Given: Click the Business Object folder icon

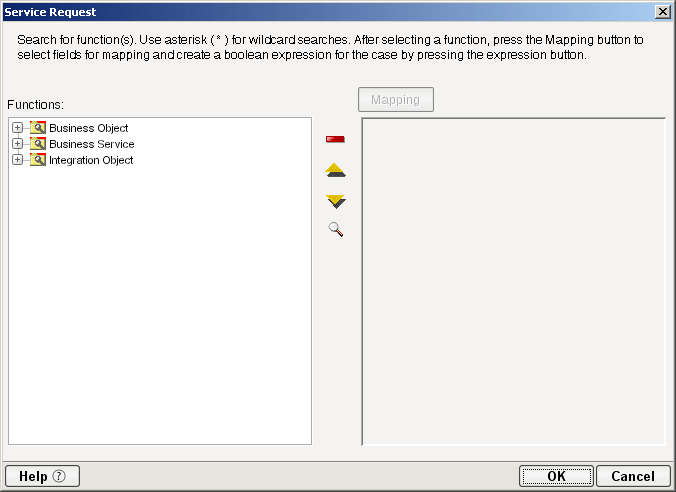Looking at the screenshot, I should [38, 128].
